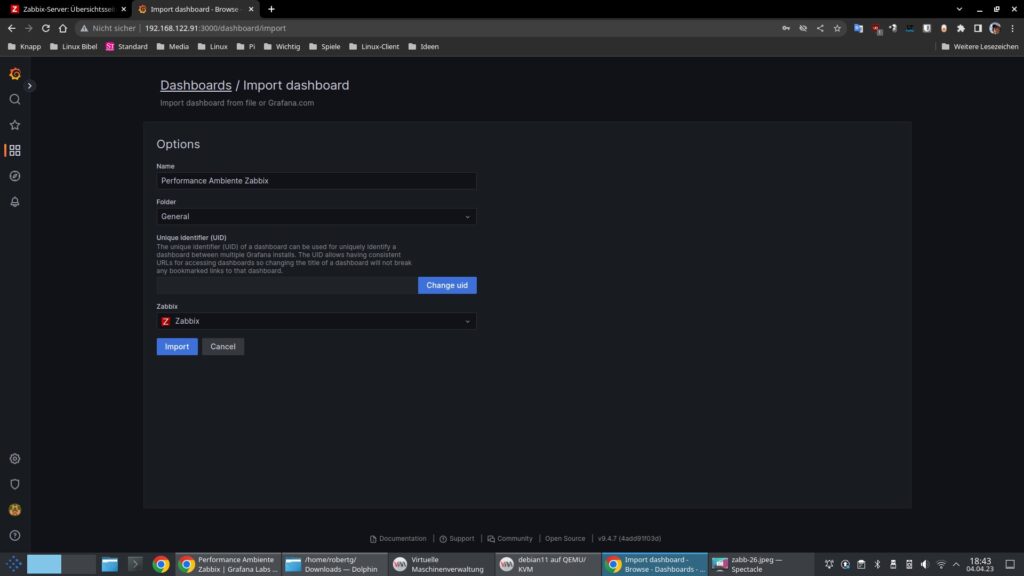1024x576 pixels.
Task: Open the Alerting bell icon
Action: [x=14, y=202]
